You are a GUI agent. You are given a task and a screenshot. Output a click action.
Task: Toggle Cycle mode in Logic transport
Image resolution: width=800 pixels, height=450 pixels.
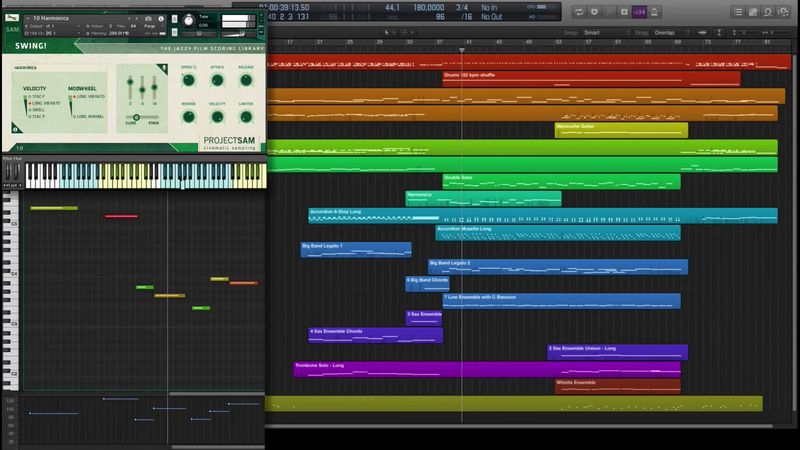click(x=579, y=12)
